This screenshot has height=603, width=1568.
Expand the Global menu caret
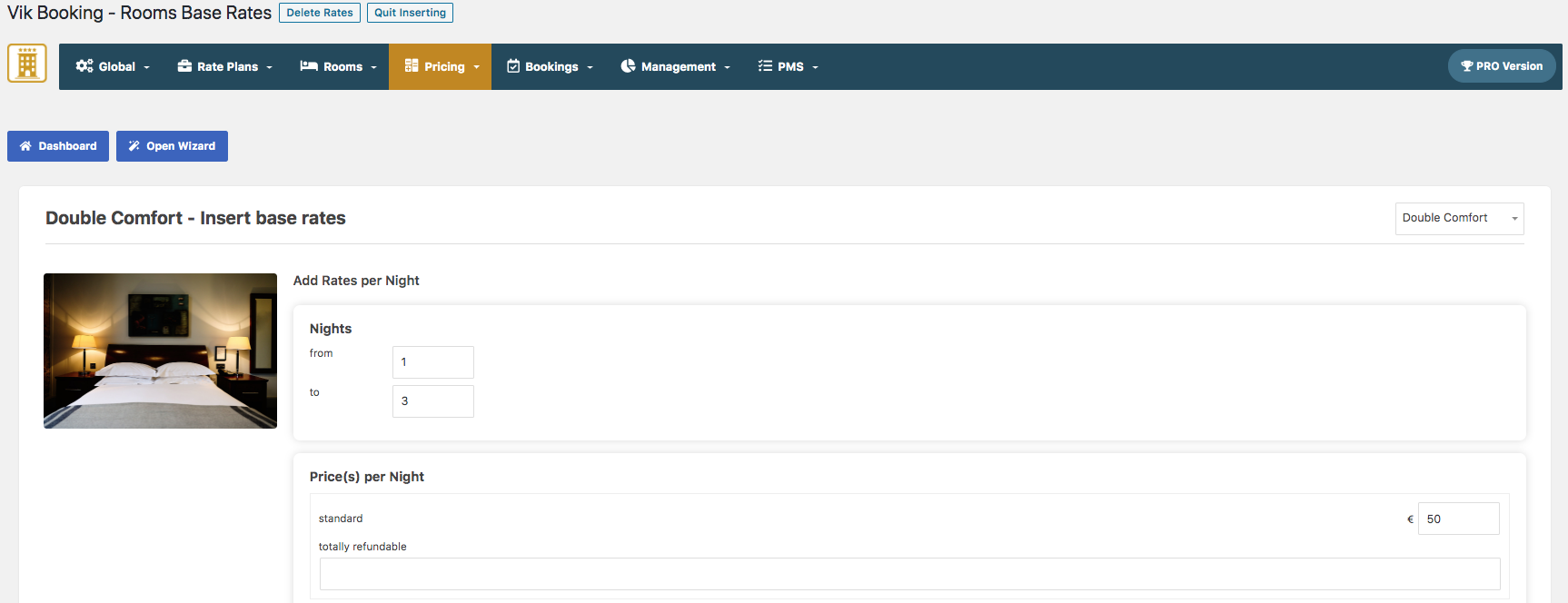(x=146, y=67)
